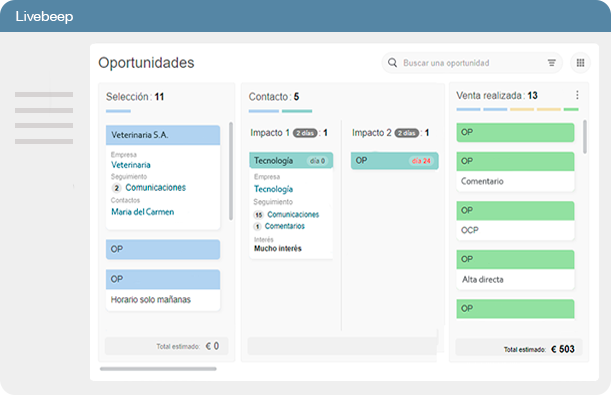
Task: Click the 1 comments count badge
Action: click(x=257, y=226)
